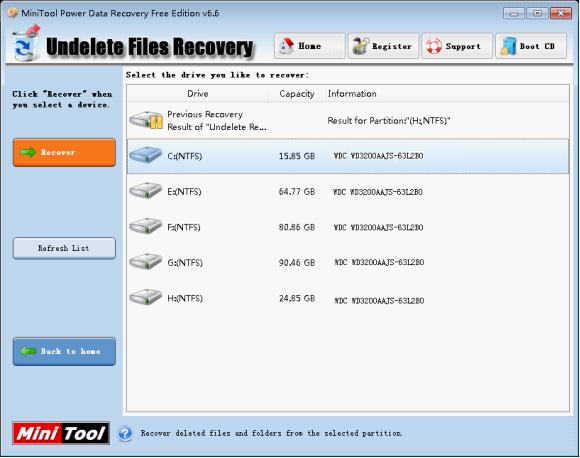Sort by the Drive column header
The height and width of the screenshot is (458, 580).
click(x=198, y=94)
